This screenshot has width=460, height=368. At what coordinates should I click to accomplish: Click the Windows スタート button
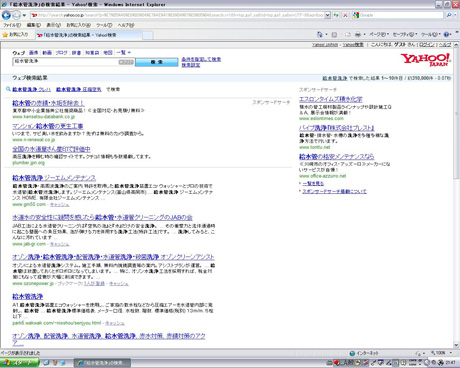(x=19, y=363)
